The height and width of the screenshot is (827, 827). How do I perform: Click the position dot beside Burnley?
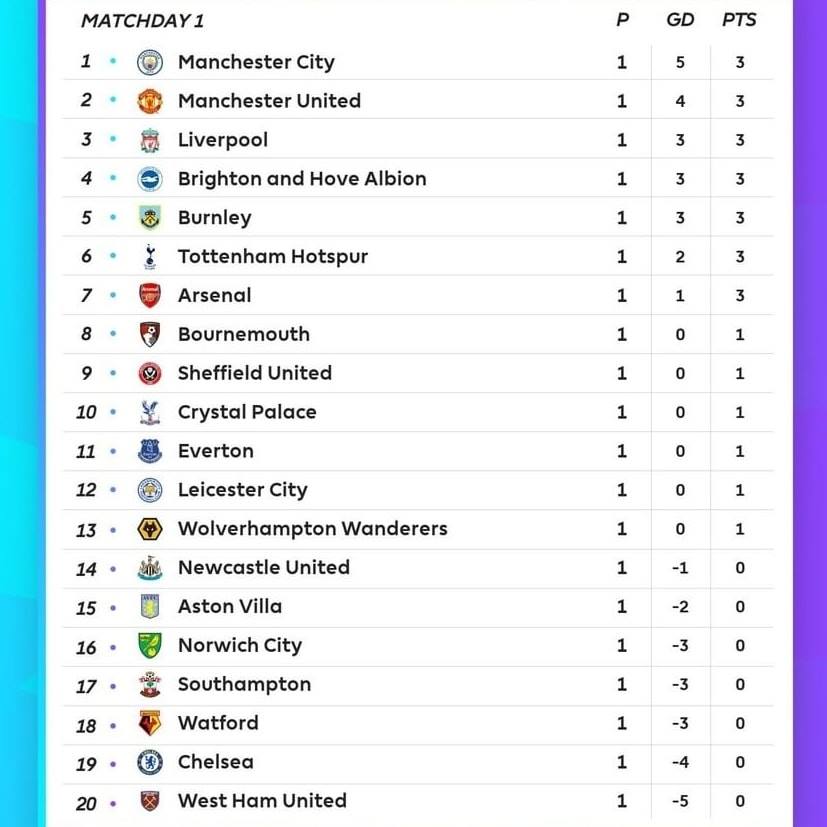[x=113, y=217]
